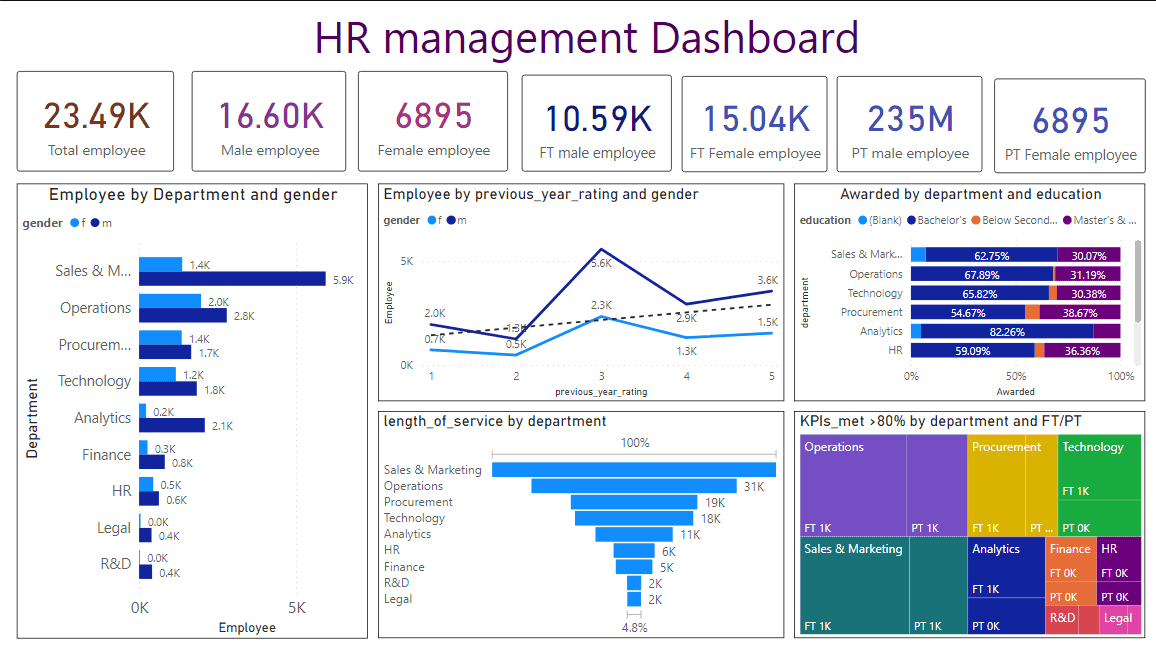Click the FT Female employee 15.04K card
The height and width of the screenshot is (650, 1156).
(755, 123)
